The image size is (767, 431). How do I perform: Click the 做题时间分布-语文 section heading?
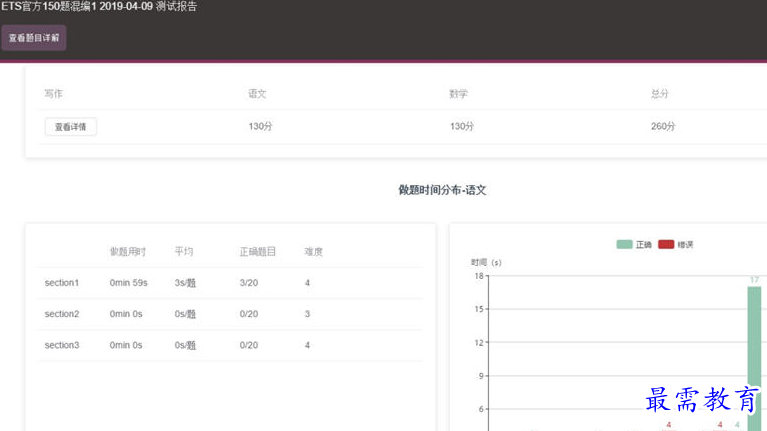[x=442, y=190]
